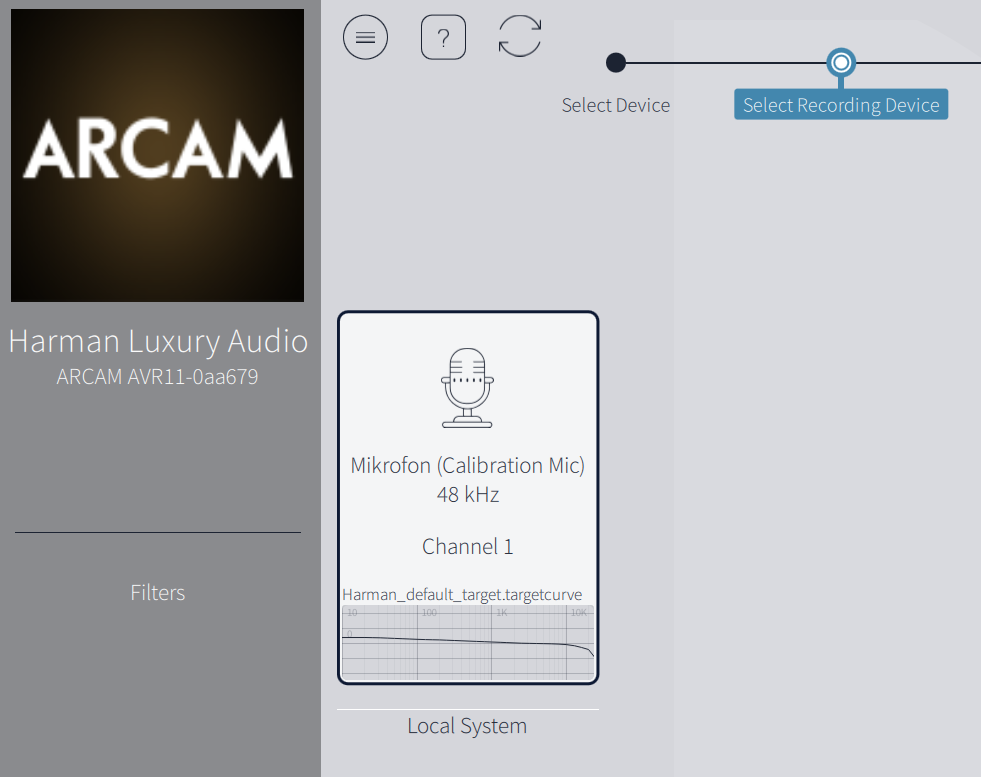Select the microphone icon on the card

click(467, 388)
